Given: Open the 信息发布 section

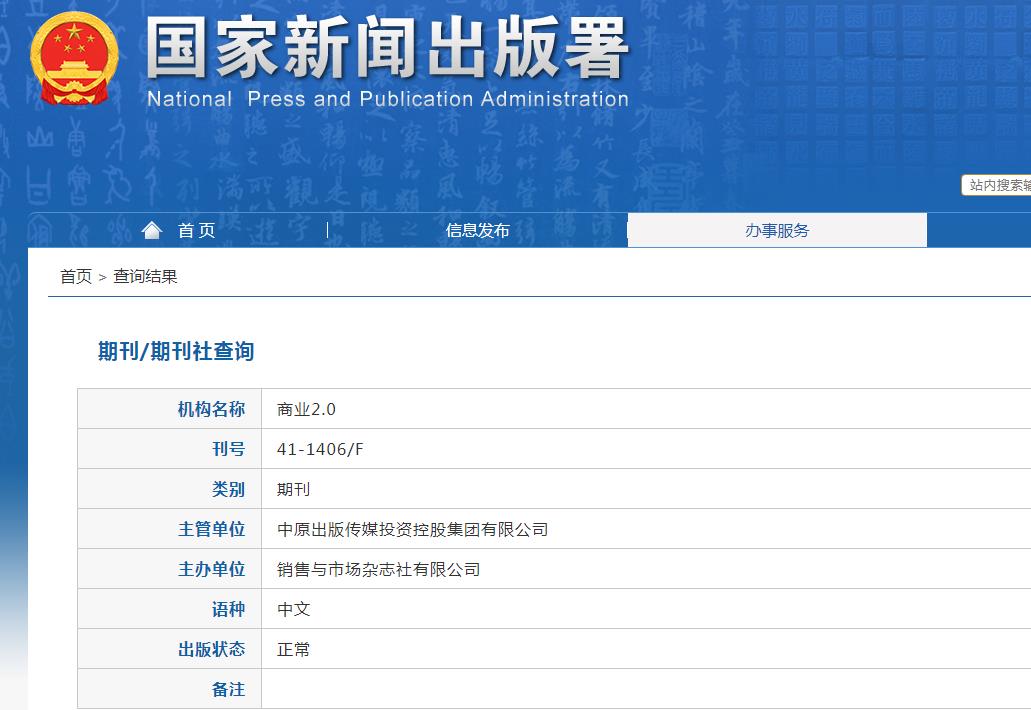Looking at the screenshot, I should 478,230.
